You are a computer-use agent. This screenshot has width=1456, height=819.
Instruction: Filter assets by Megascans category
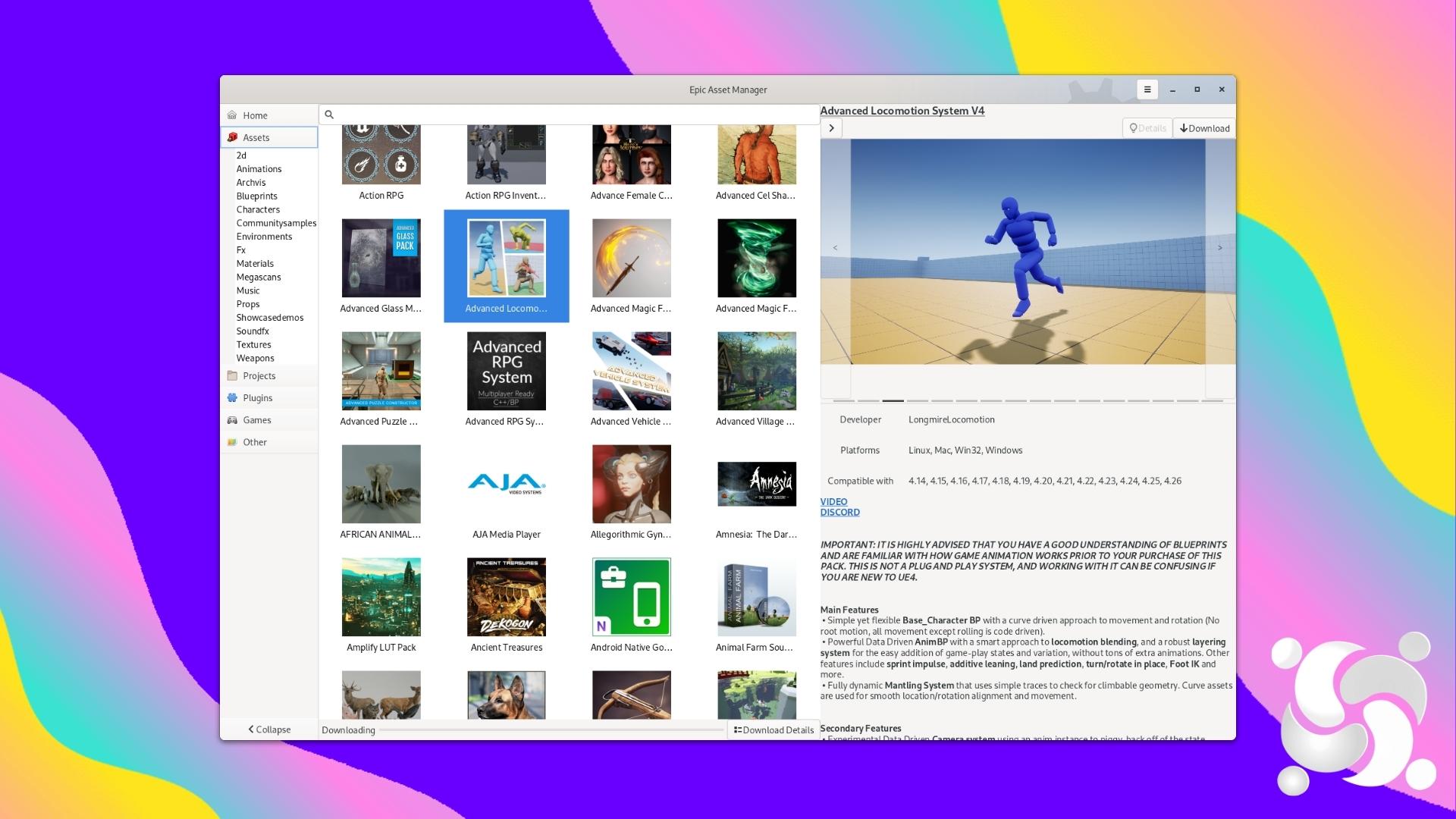click(x=259, y=278)
